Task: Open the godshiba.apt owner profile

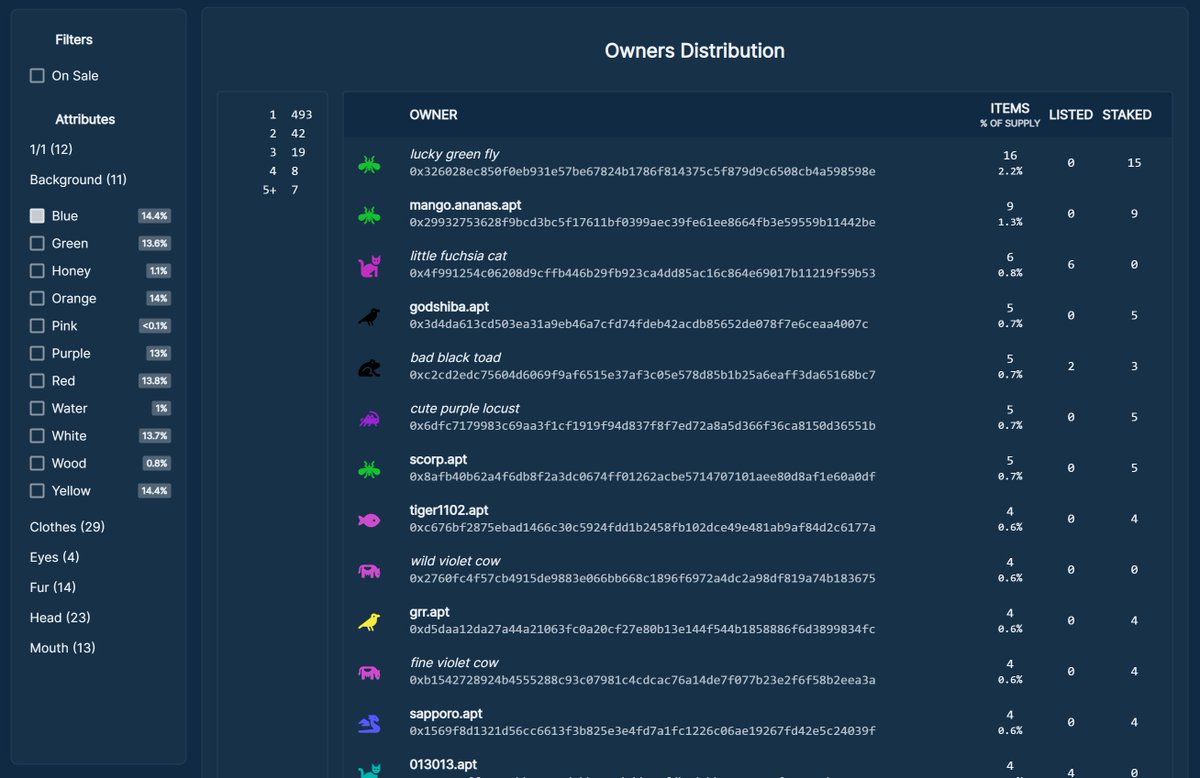Action: [449, 307]
